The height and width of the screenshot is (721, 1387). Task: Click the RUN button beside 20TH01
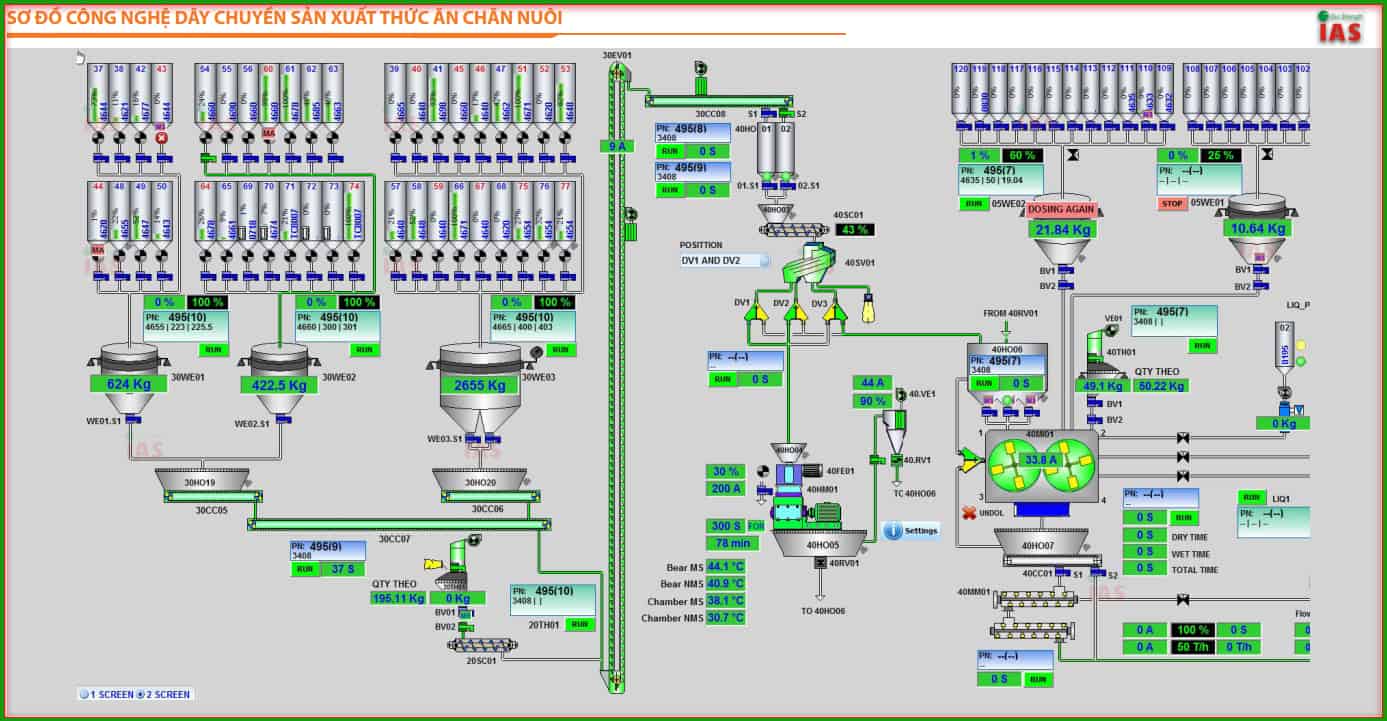pyautogui.click(x=579, y=623)
